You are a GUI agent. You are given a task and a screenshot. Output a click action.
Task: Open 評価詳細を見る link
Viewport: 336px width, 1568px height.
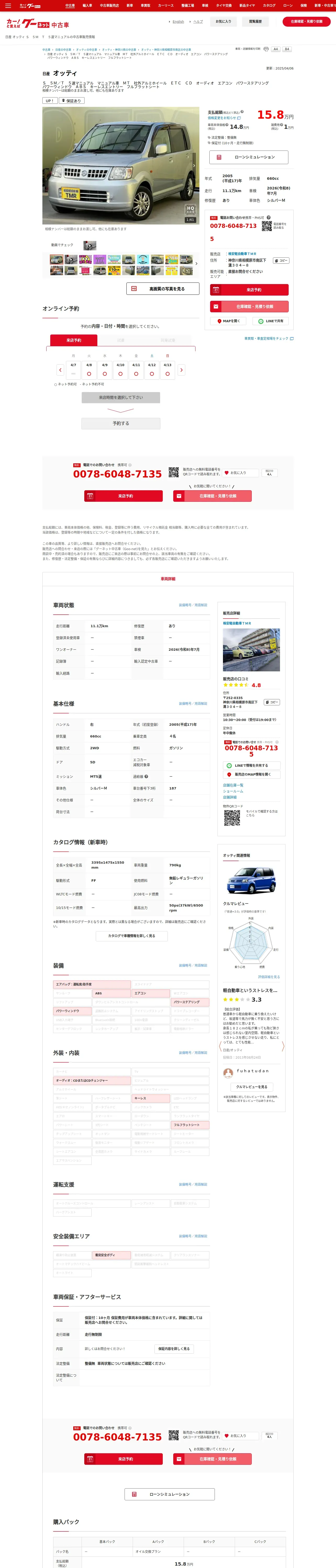point(269,976)
